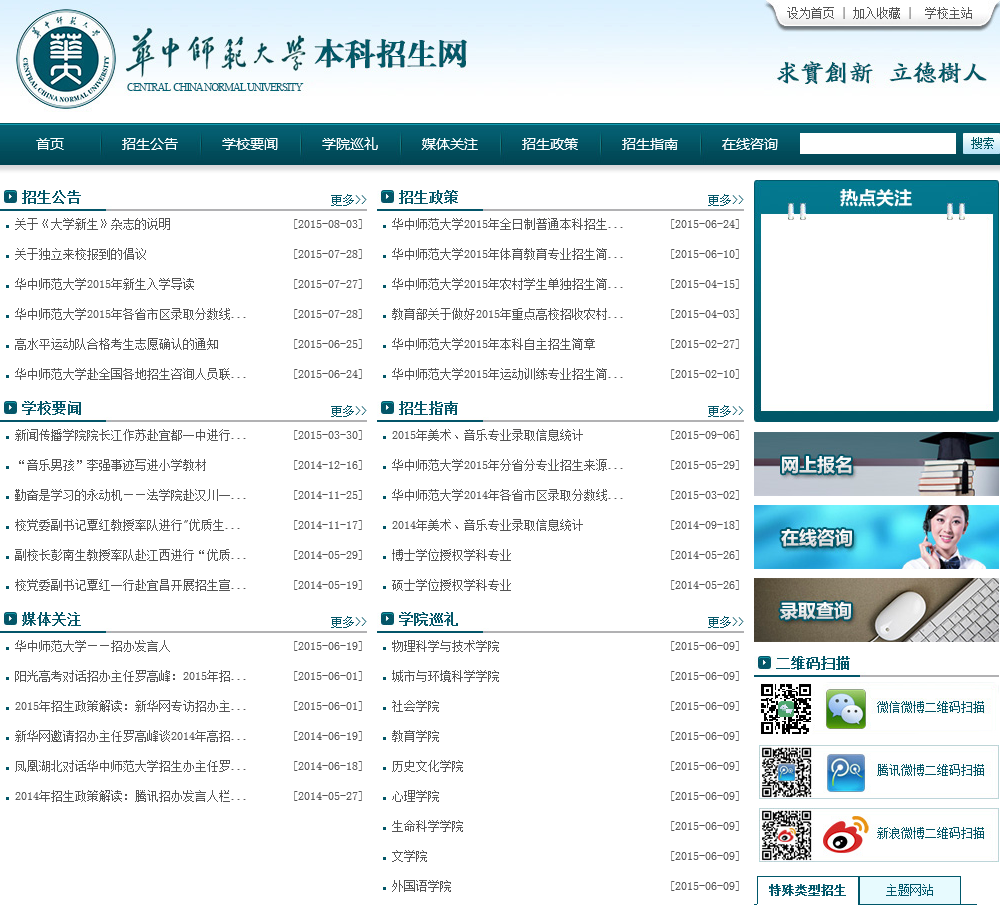Open 历史文化学院 college link
Image resolution: width=1000 pixels, height=909 pixels.
point(427,767)
